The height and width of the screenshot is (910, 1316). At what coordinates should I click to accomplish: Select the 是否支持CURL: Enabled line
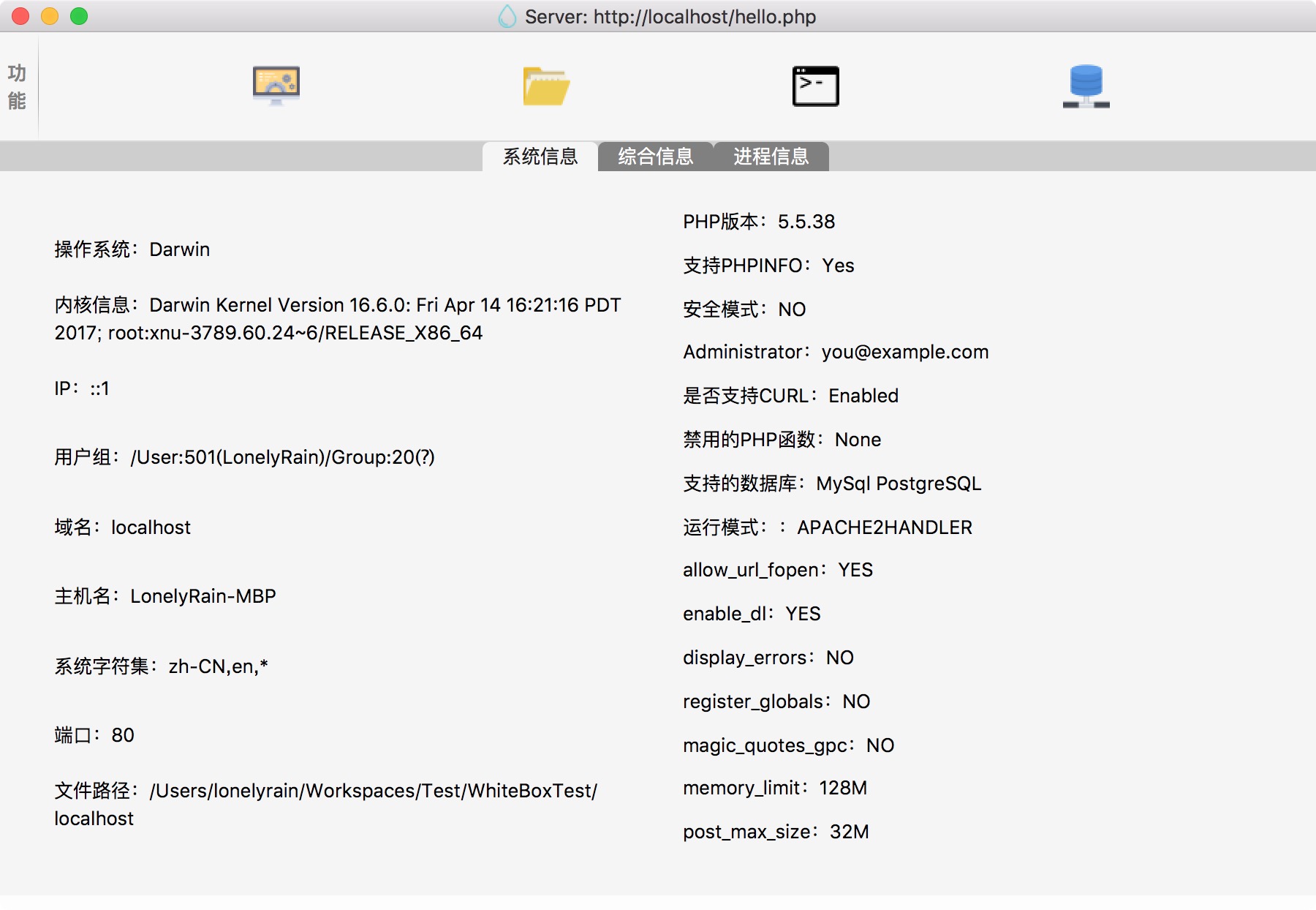(x=791, y=396)
